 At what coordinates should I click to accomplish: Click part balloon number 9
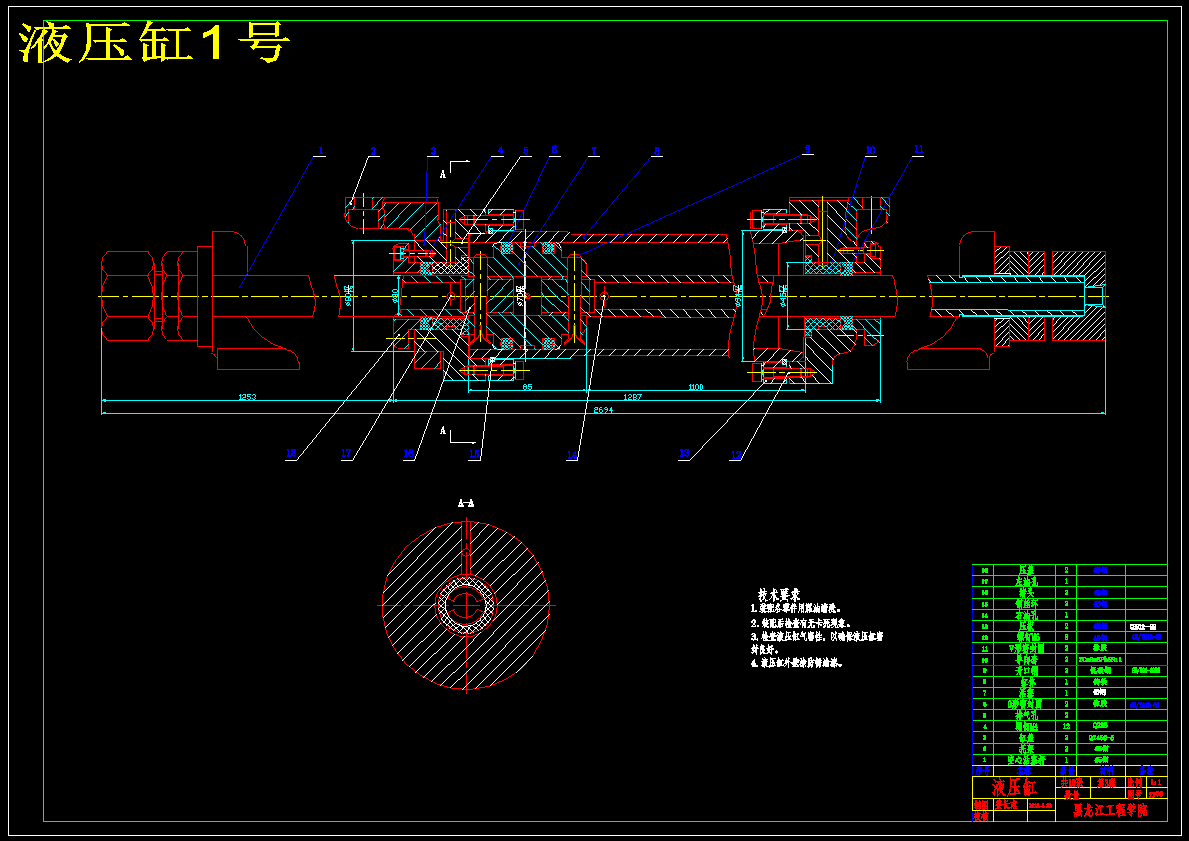coord(808,150)
